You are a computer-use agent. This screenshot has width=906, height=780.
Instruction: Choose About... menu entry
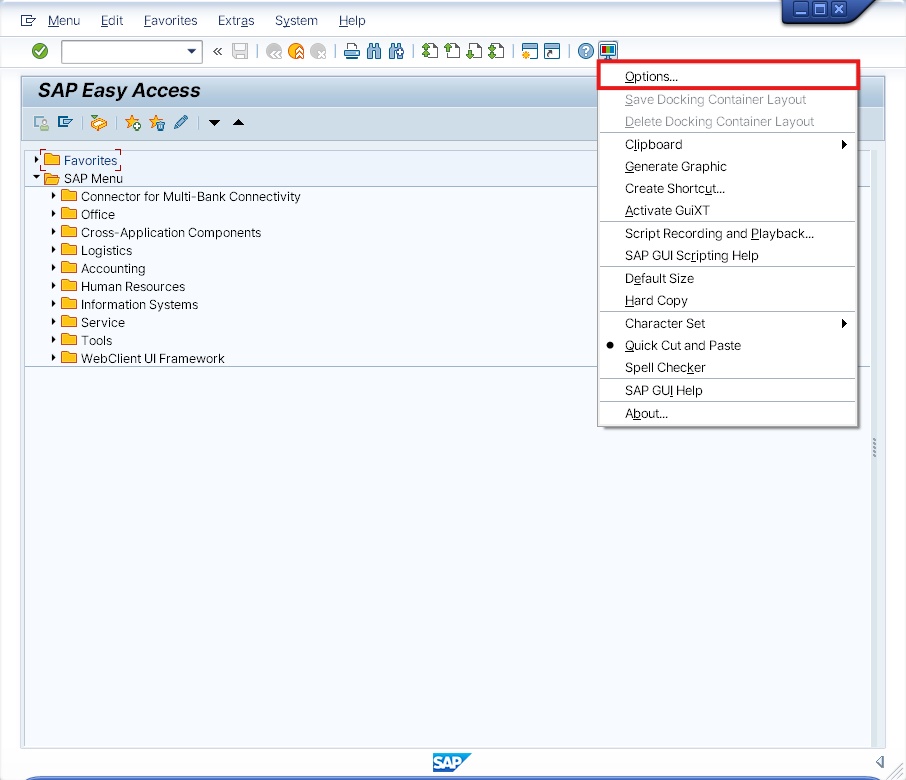coord(727,414)
